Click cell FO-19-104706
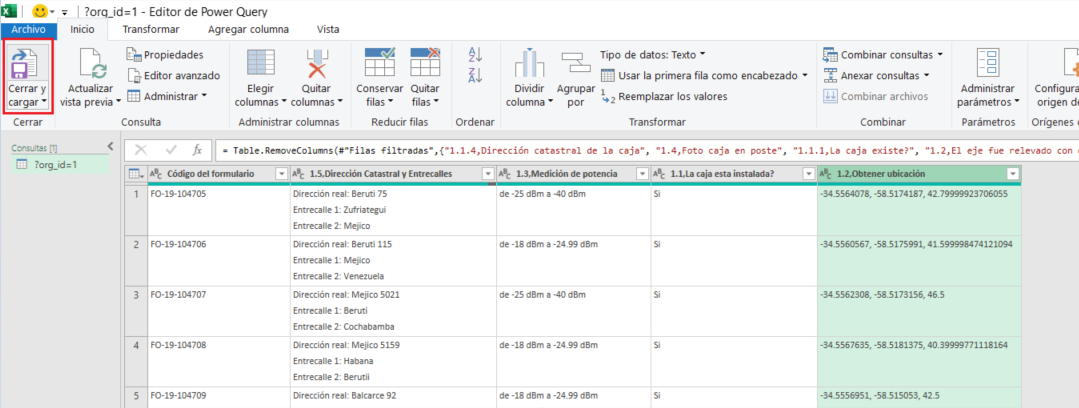 coord(217,261)
